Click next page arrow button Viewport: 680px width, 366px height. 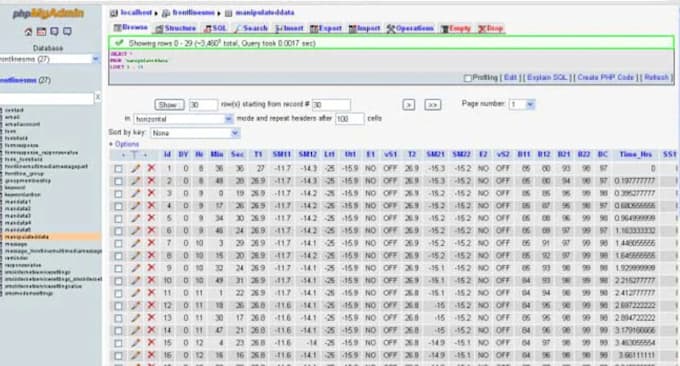(x=409, y=105)
